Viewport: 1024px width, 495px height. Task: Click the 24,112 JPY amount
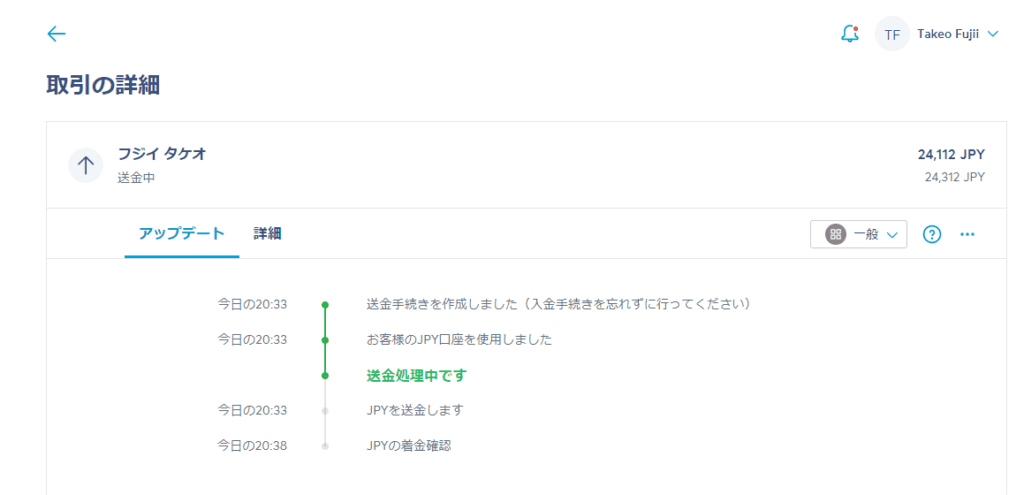(951, 155)
